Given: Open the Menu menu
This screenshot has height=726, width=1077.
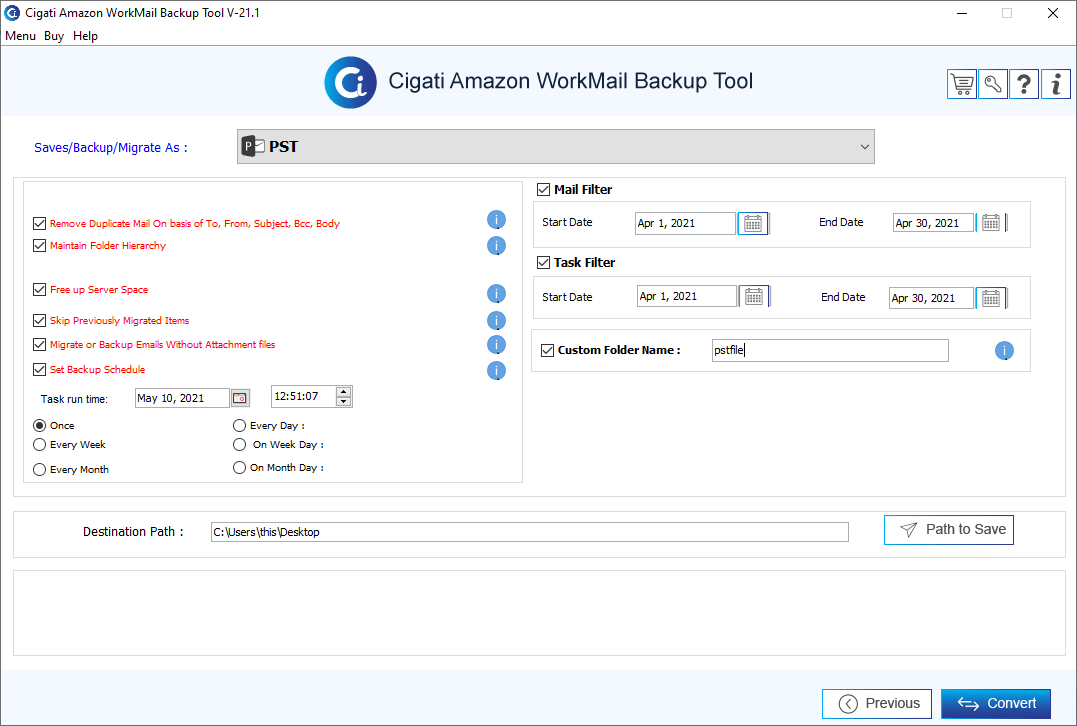Looking at the screenshot, I should [20, 36].
